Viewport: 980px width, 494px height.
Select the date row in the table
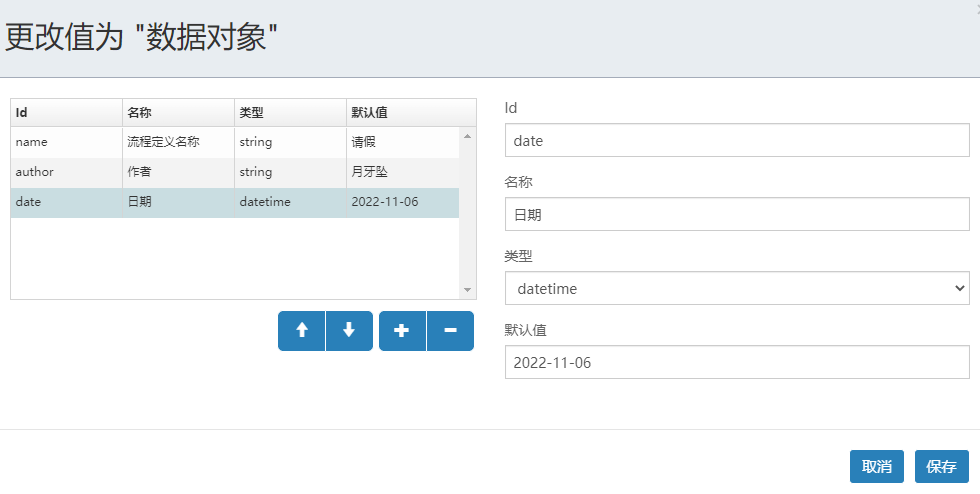[235, 202]
